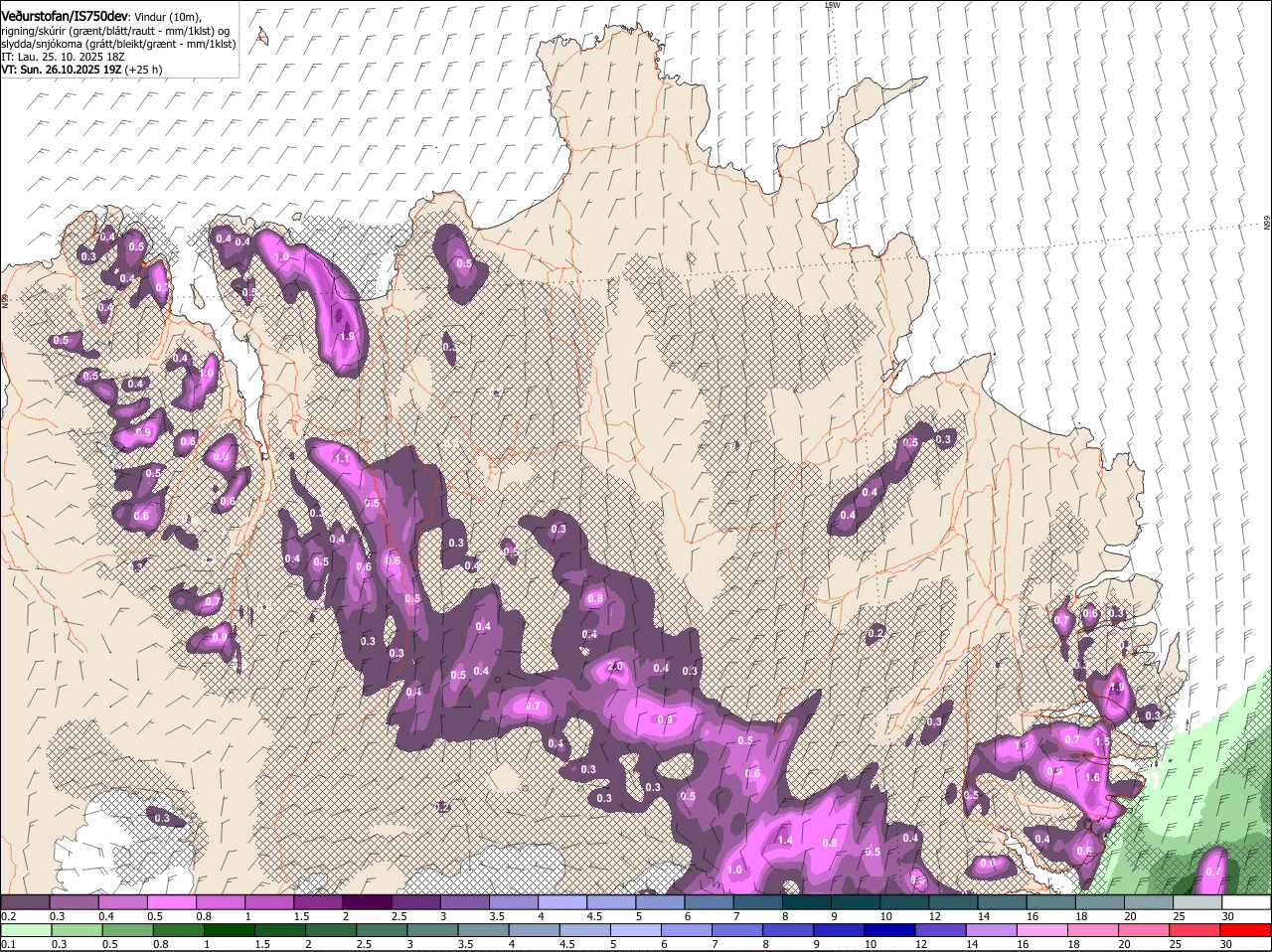Image resolution: width=1272 pixels, height=952 pixels.
Task: Click the light grey upper swatch labeled 25
Action: [1197, 902]
